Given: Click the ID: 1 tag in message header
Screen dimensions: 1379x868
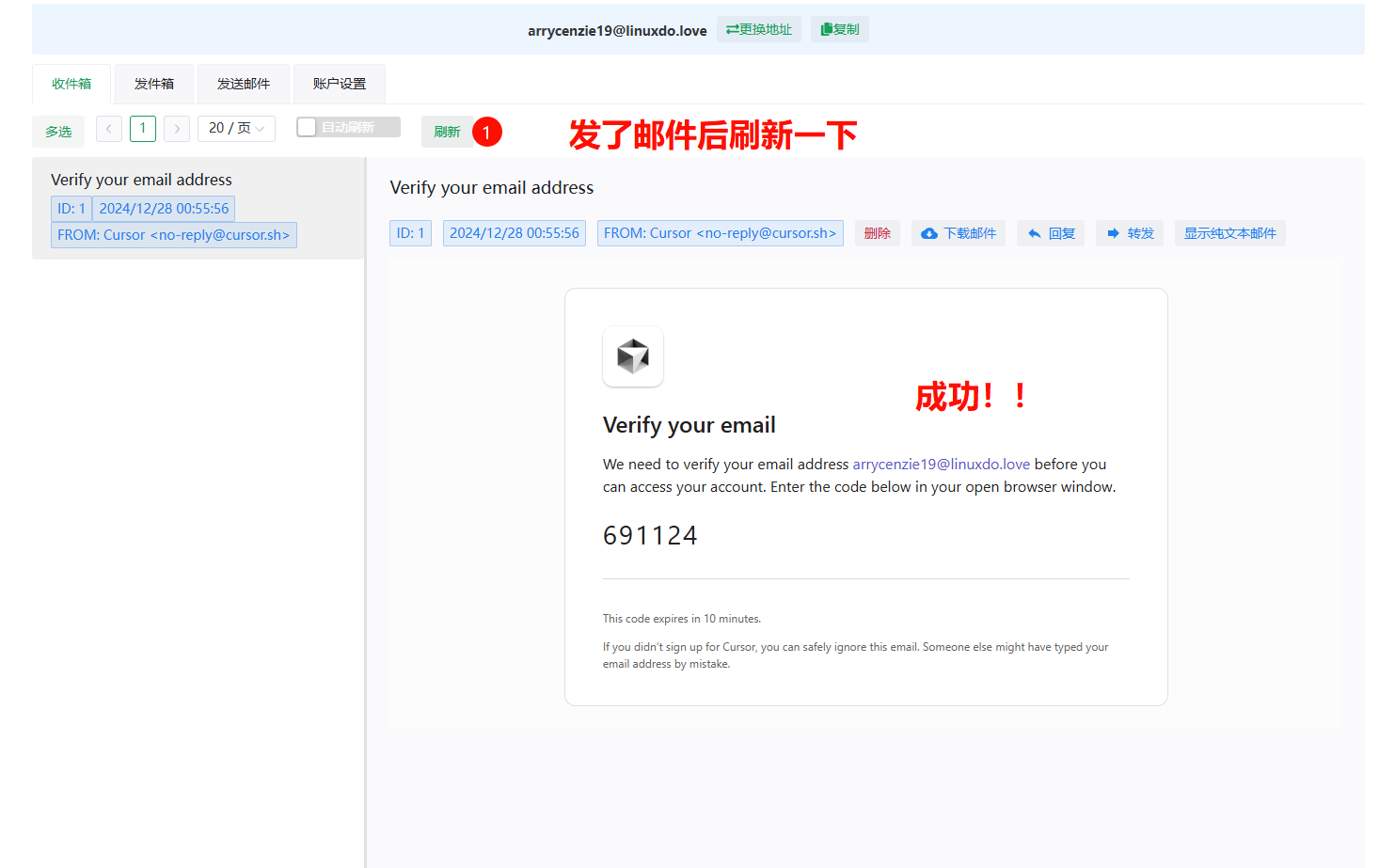Looking at the screenshot, I should coord(410,233).
